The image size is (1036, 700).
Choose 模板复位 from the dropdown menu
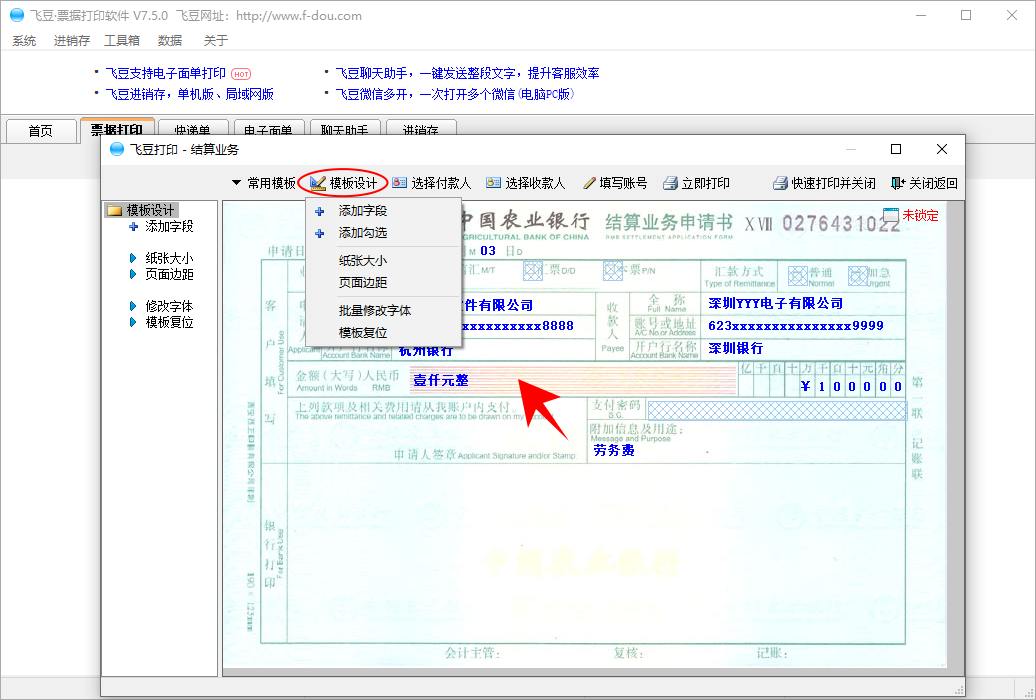(383, 332)
